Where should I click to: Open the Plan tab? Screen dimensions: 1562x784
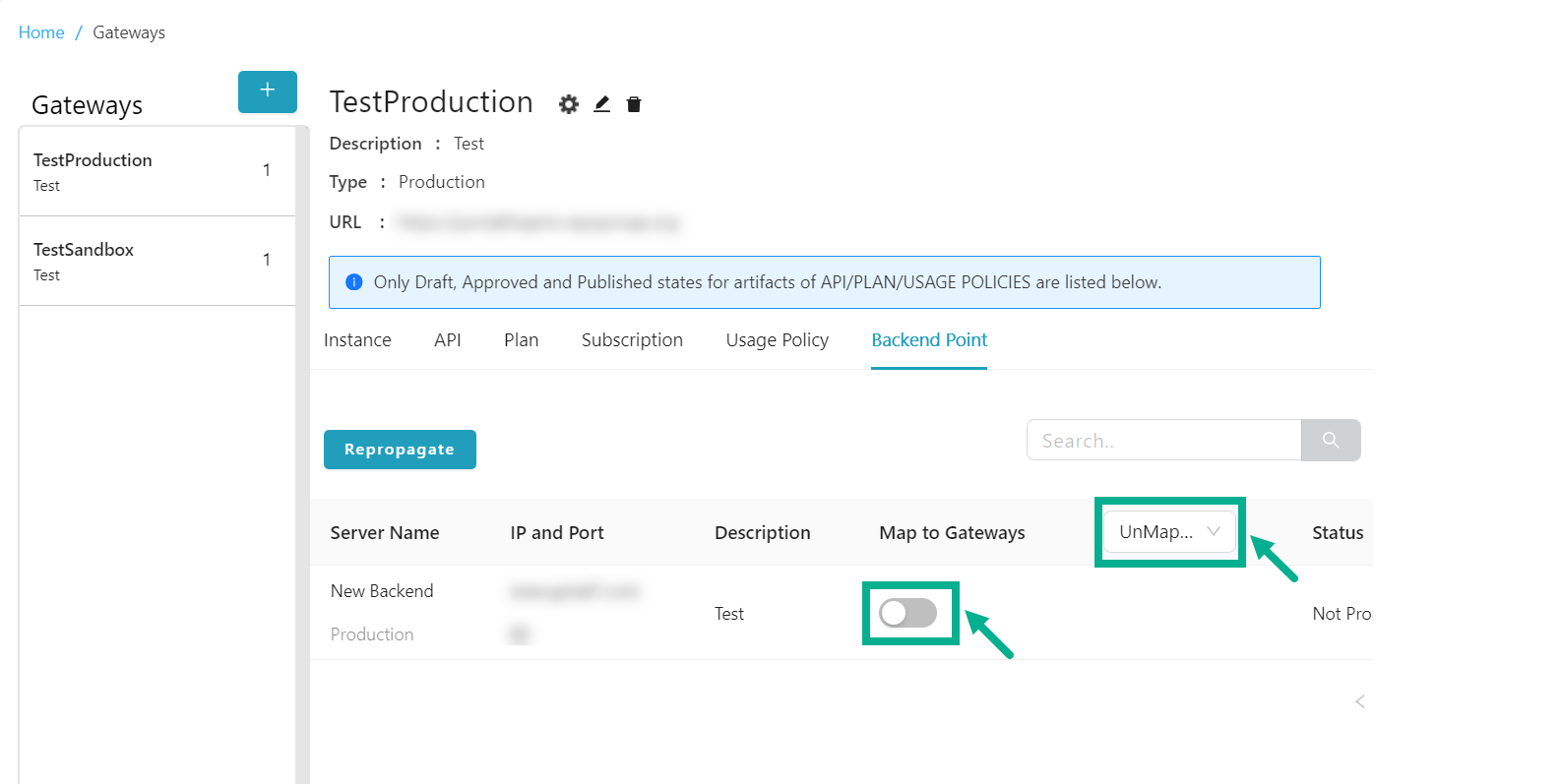[522, 340]
